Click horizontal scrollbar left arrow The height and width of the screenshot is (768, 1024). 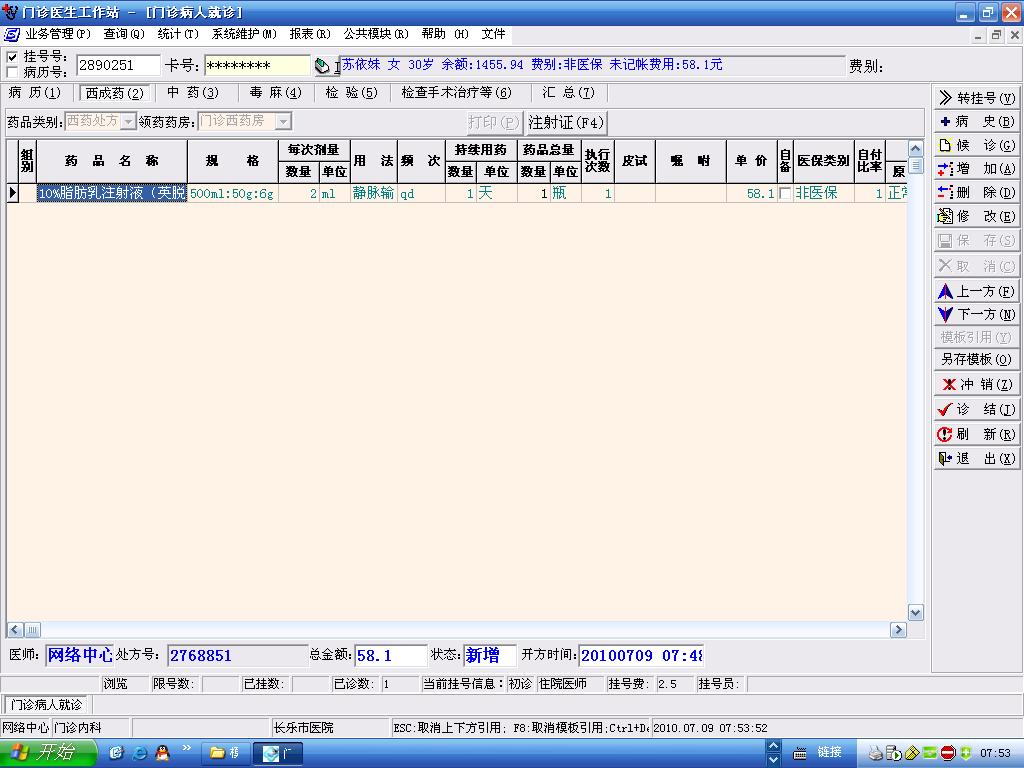[14, 630]
